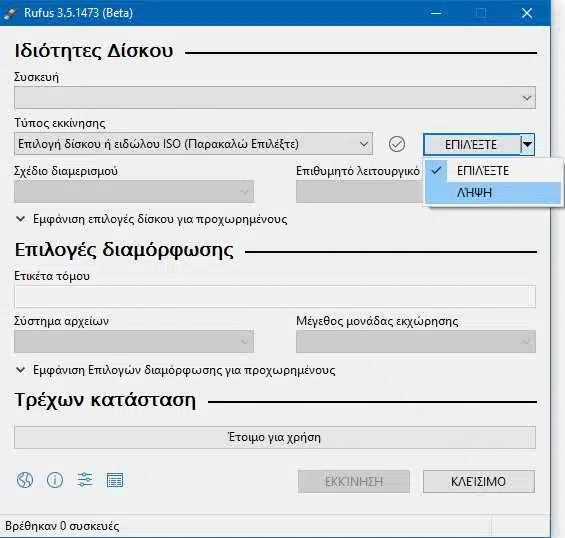Viewport: 565px width, 538px height.
Task: Open the ΕΠΙΛΕΞΤΕ button split arrow
Action: click(x=527, y=144)
